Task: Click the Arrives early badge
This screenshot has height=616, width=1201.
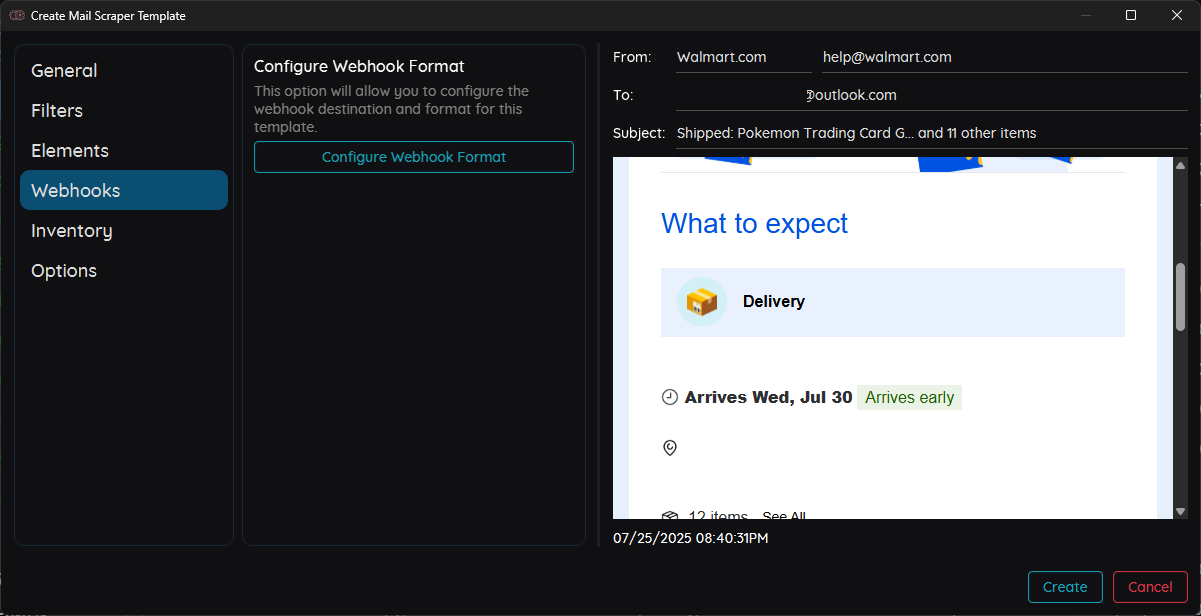Action: point(909,397)
